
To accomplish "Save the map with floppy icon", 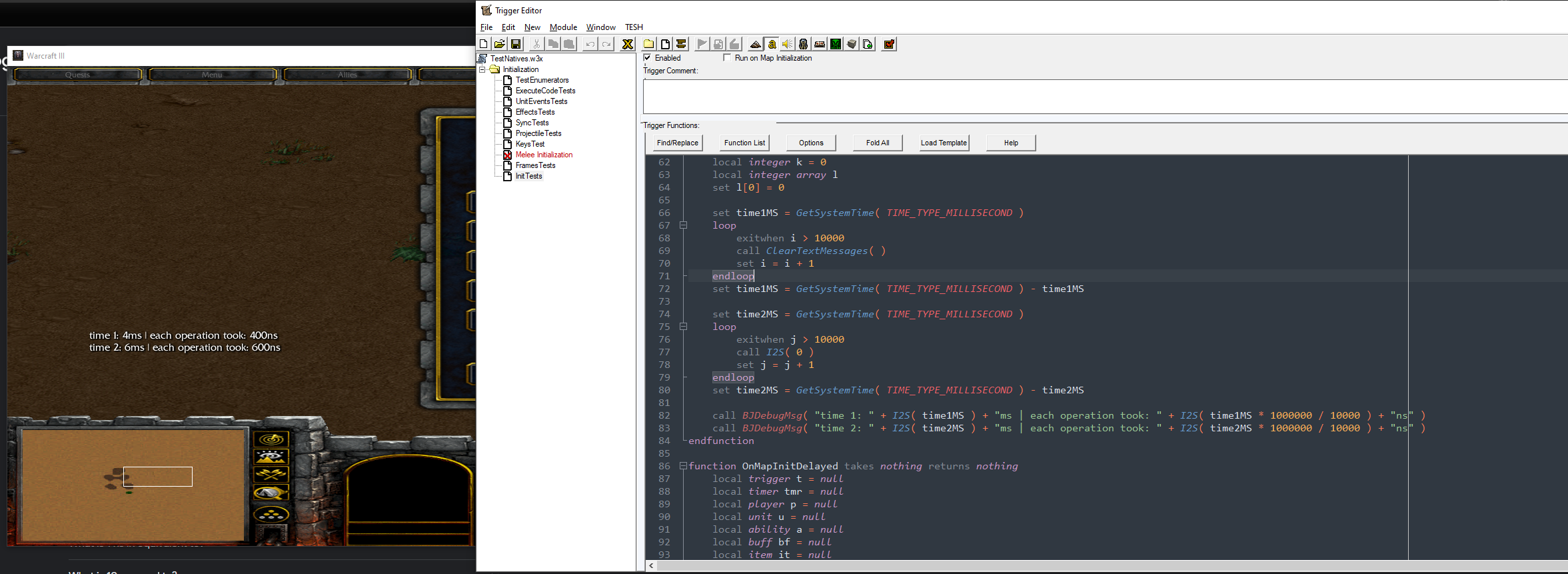I will 516,44.
